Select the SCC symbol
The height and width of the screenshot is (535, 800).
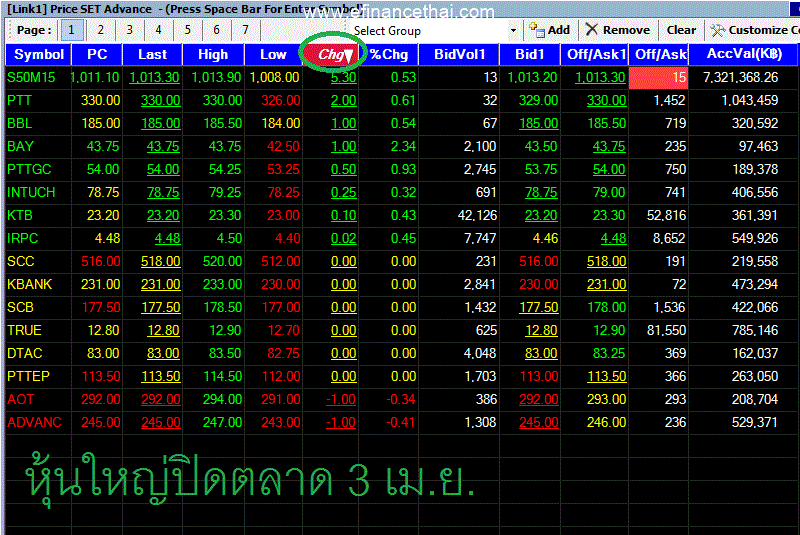point(20,261)
